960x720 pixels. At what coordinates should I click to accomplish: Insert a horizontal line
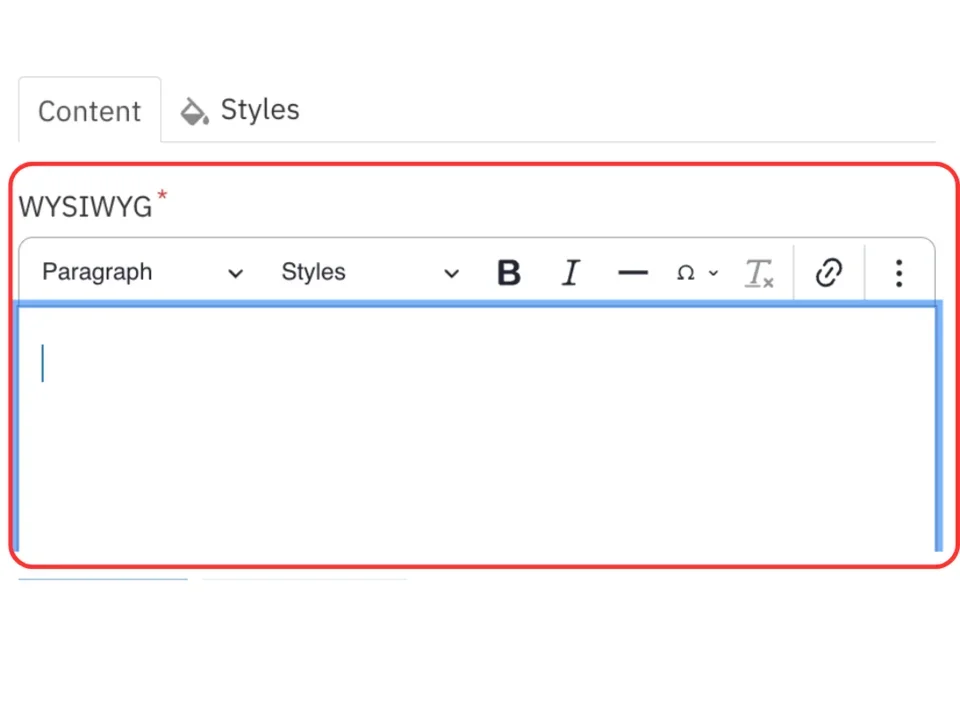click(632, 272)
